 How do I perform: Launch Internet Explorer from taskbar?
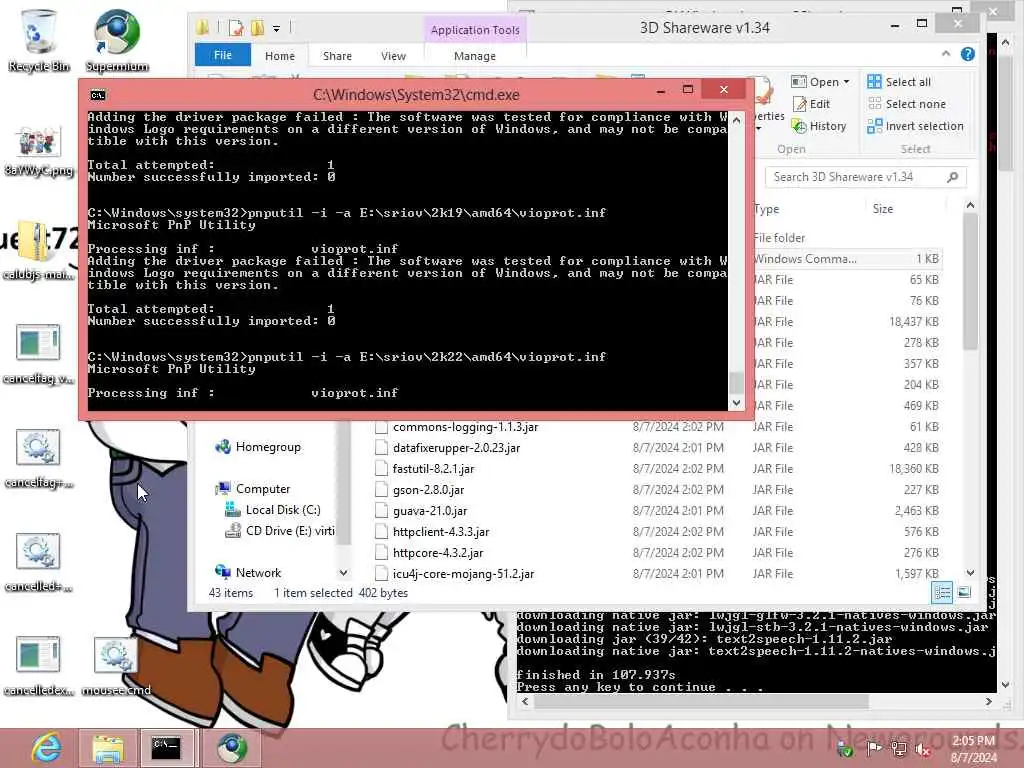coord(47,748)
